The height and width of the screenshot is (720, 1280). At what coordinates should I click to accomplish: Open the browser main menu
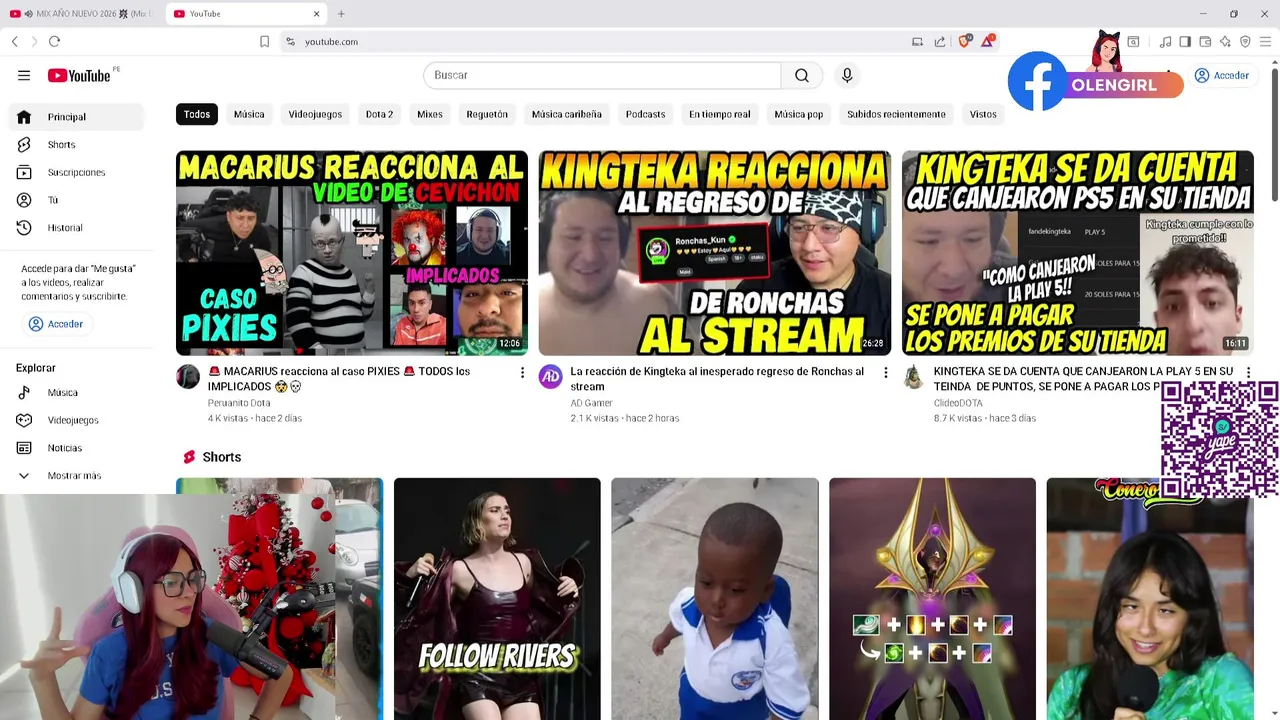coord(1265,41)
